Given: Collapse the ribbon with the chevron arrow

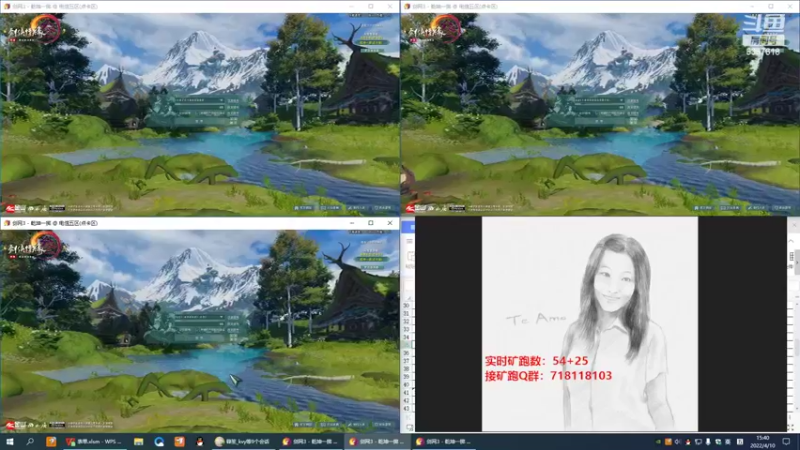Looking at the screenshot, I should click(x=791, y=240).
